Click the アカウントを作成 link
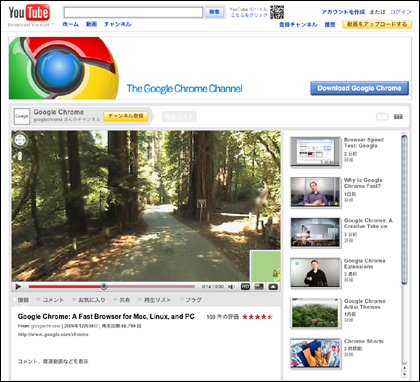Screen dimensions: 420x382 point(343,12)
